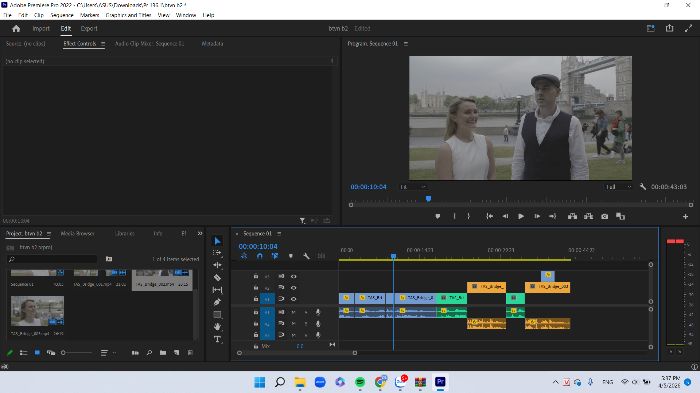
Task: Select the Selection tool in the tools panel
Action: pyautogui.click(x=217, y=241)
